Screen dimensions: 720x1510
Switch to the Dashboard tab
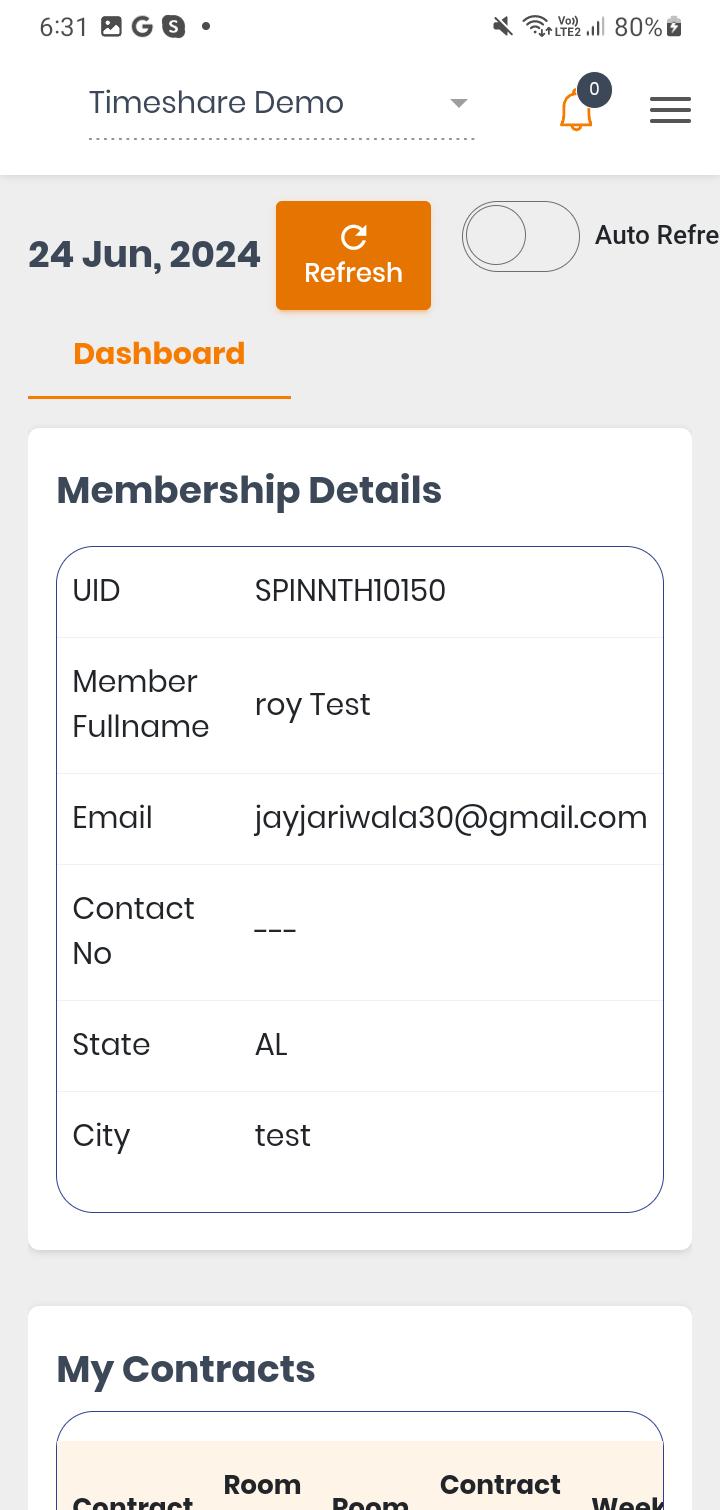tap(159, 354)
